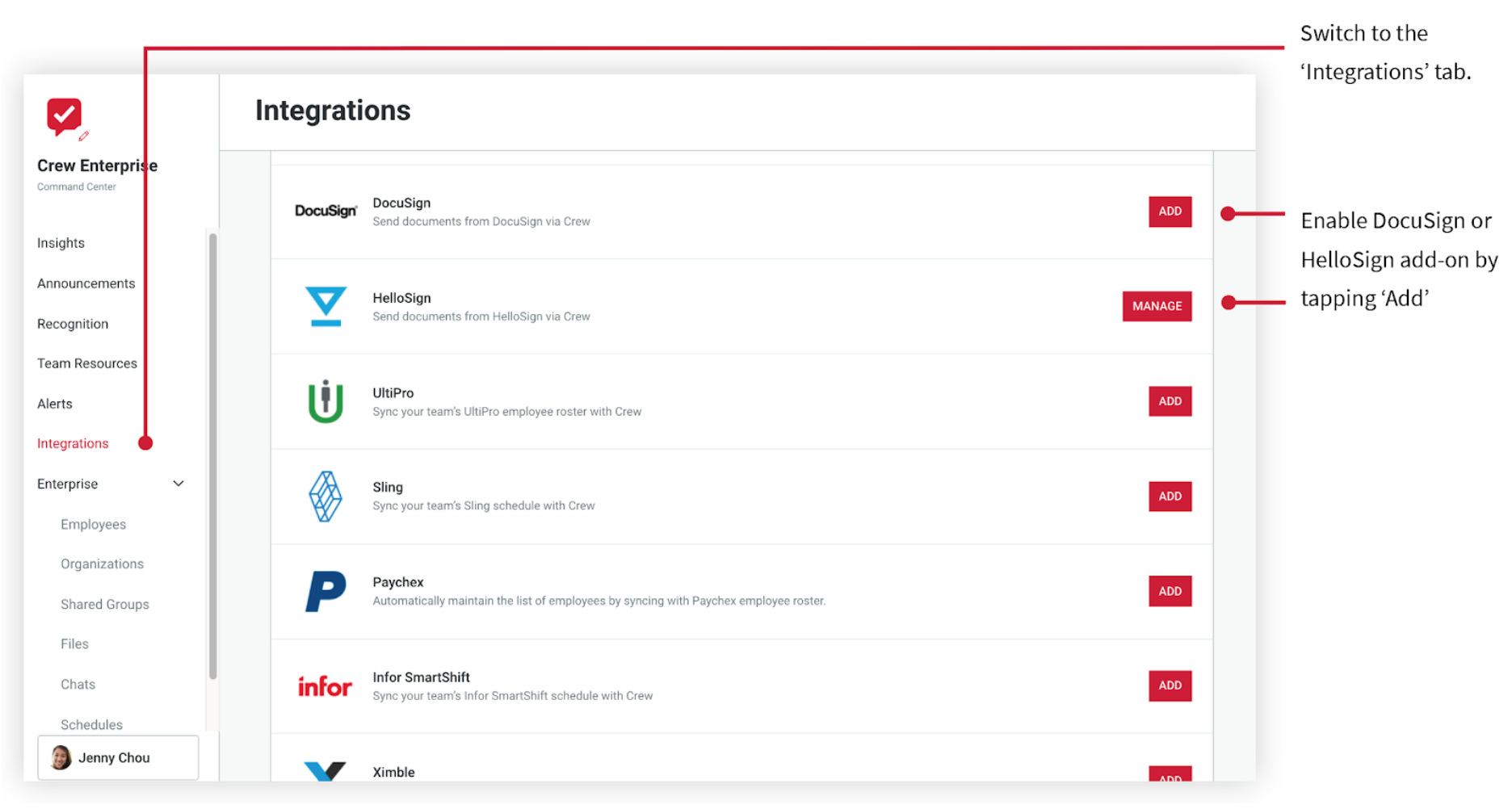
Task: Click the pencil edit icon beside logo
Action: 84,136
